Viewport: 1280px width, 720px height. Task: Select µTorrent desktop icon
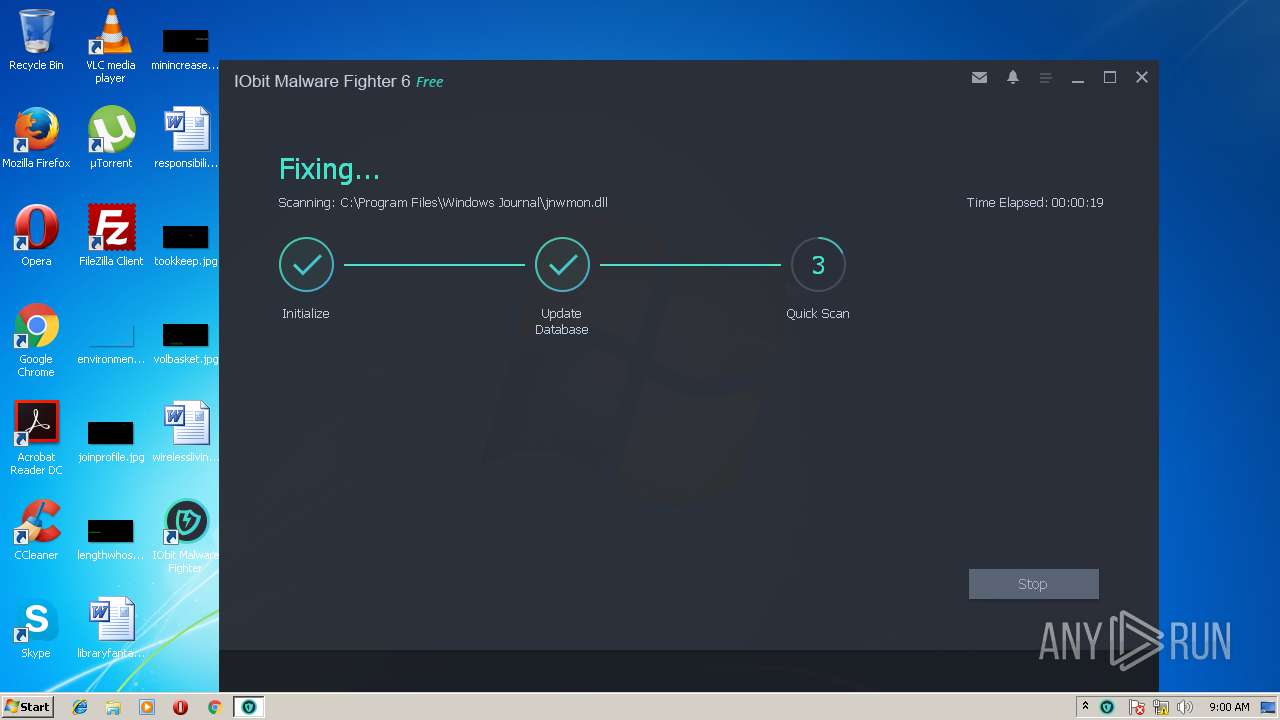110,138
